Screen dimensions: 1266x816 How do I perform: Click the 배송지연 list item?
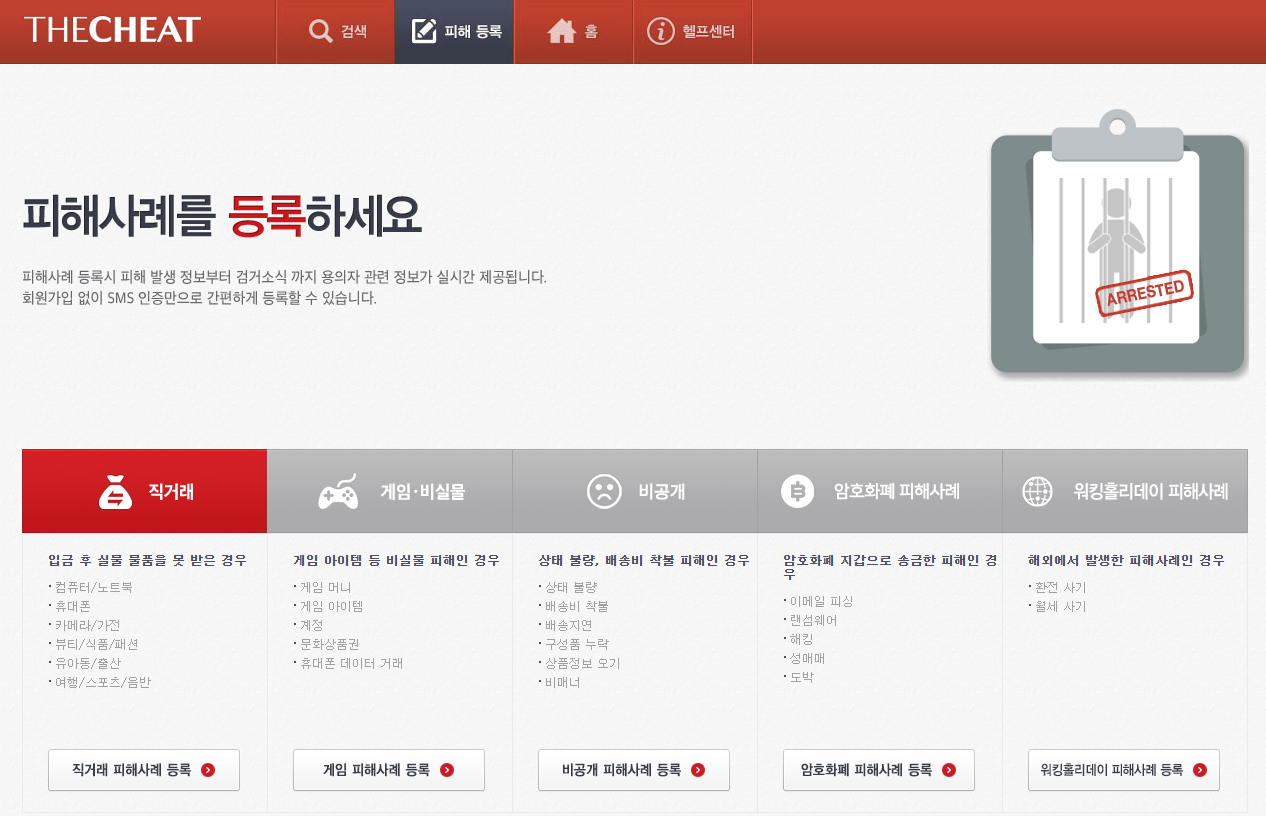pos(568,625)
